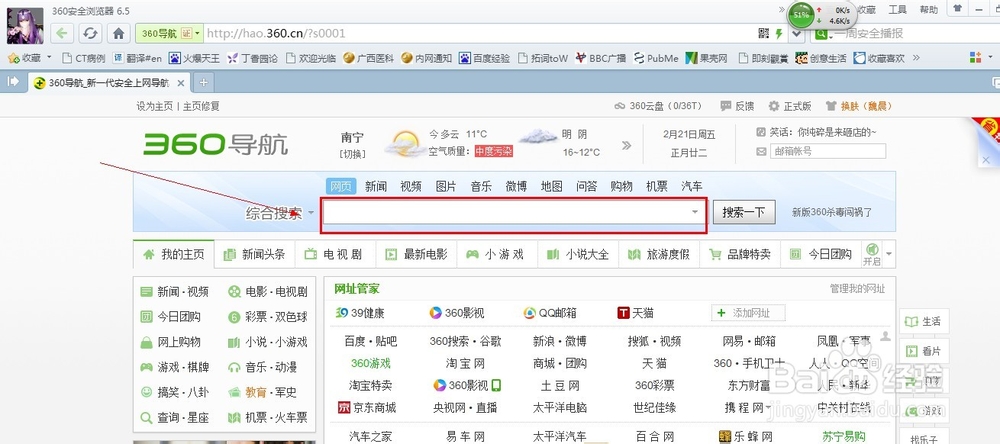
Task: Expand more weather days with double arrow
Action: 626,145
